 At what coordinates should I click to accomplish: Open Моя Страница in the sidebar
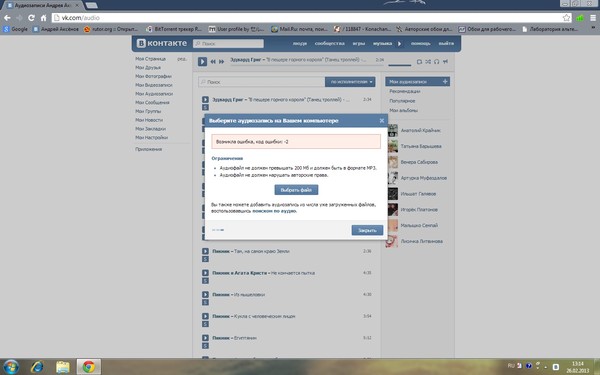pos(150,59)
